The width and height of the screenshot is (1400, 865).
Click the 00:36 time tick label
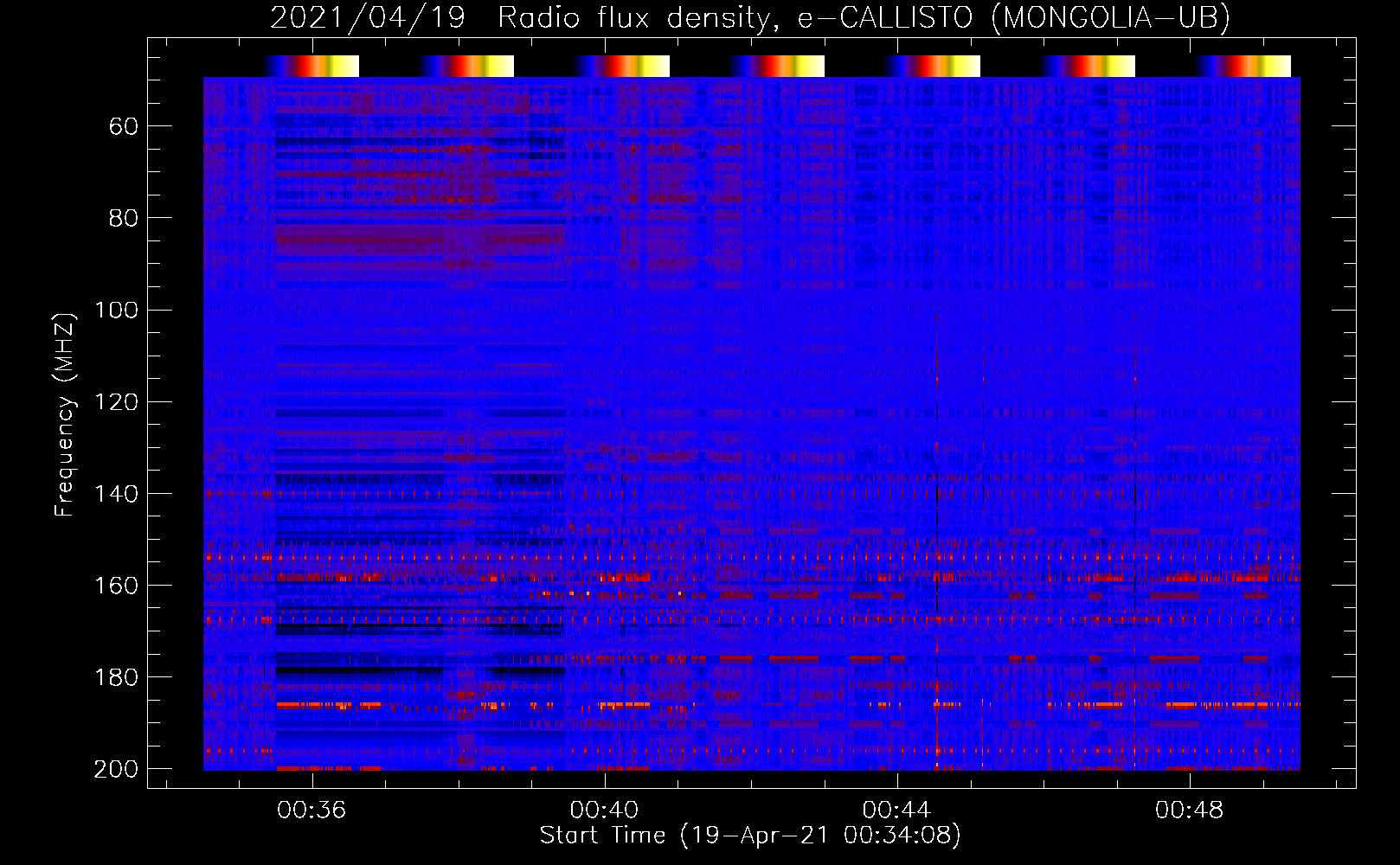point(311,810)
